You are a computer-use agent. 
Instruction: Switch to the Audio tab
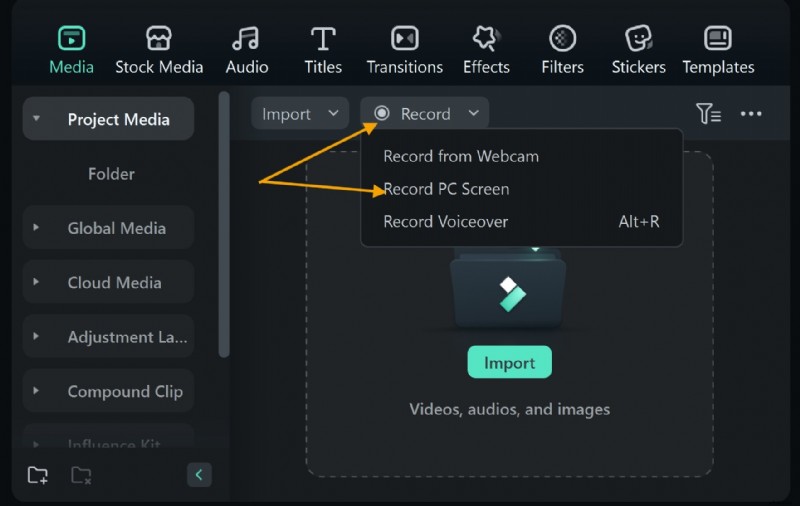click(247, 50)
